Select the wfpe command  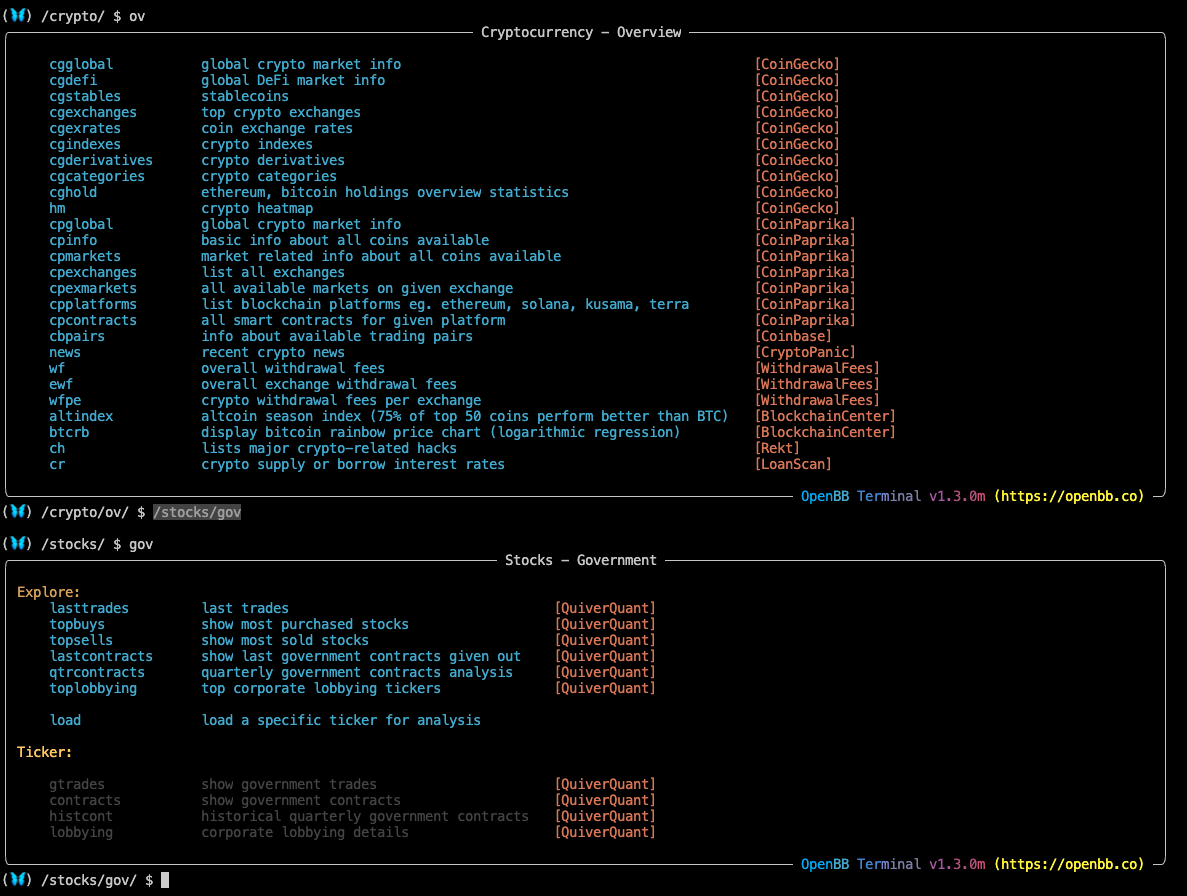pos(65,400)
